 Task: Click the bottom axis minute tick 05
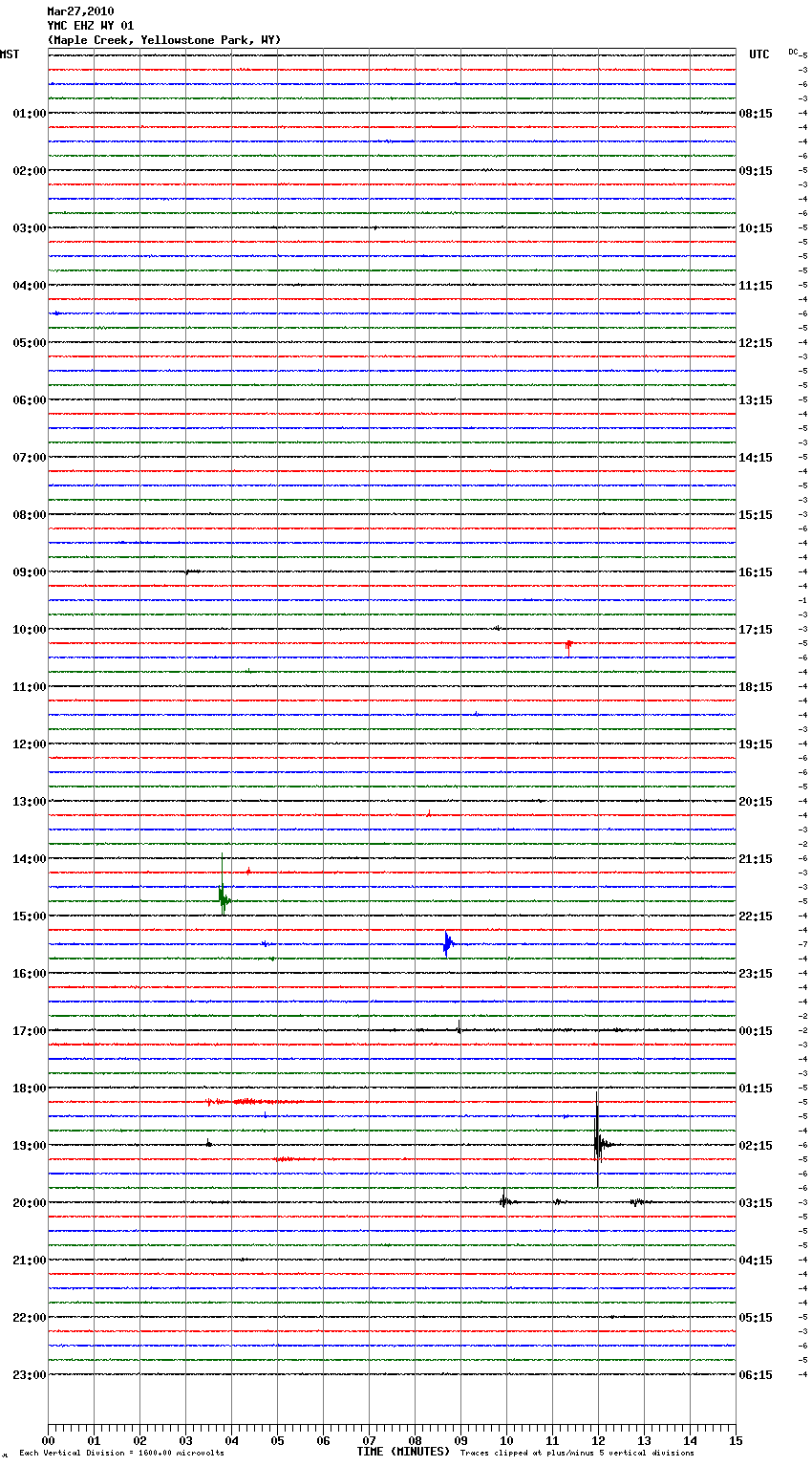pos(277,1440)
